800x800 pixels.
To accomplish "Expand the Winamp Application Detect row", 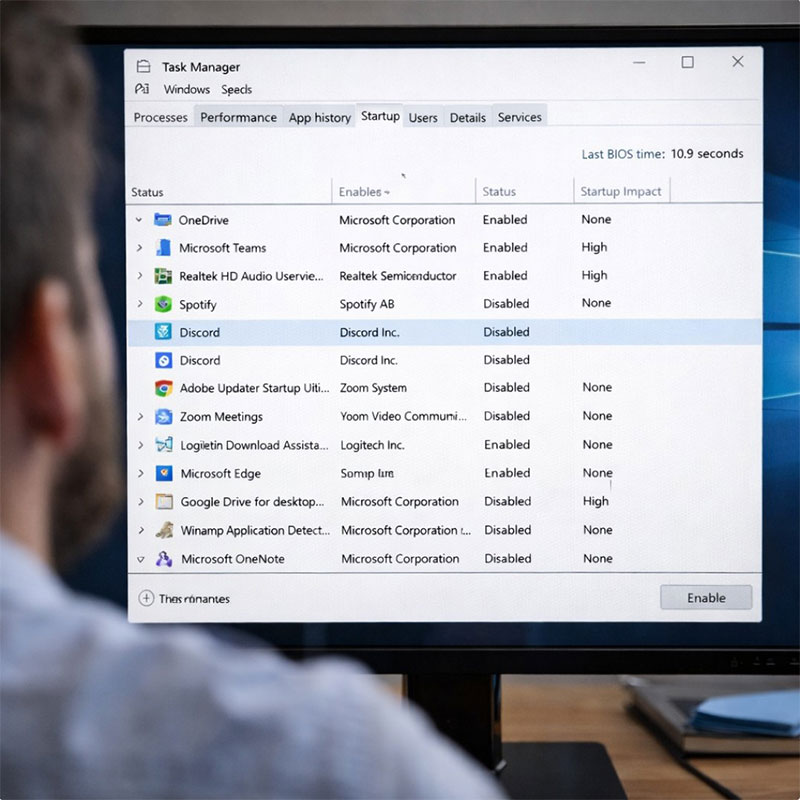I will point(141,530).
